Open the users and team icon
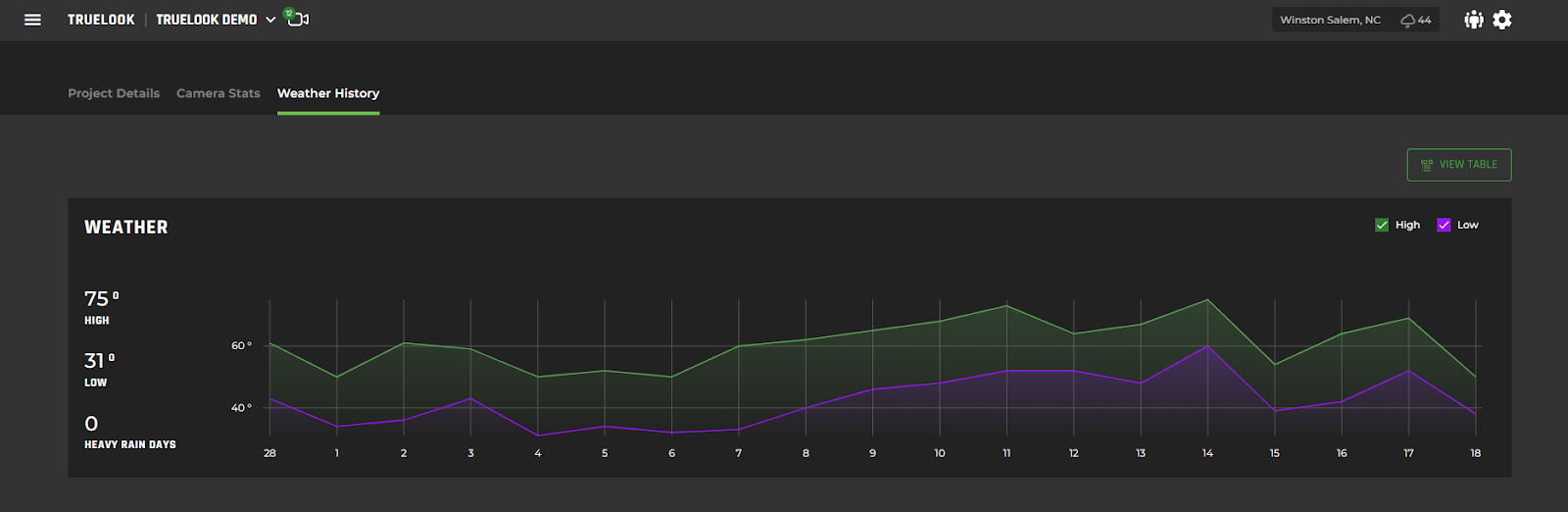 tap(1473, 20)
